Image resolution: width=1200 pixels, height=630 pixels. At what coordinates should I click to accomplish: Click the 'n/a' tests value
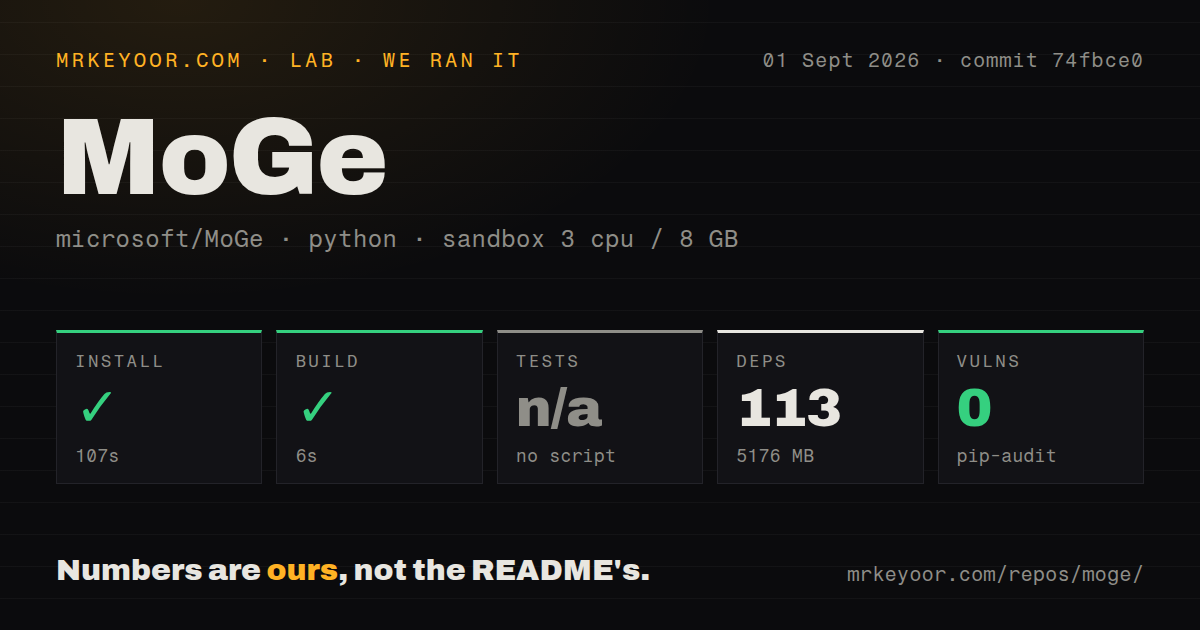pyautogui.click(x=559, y=408)
